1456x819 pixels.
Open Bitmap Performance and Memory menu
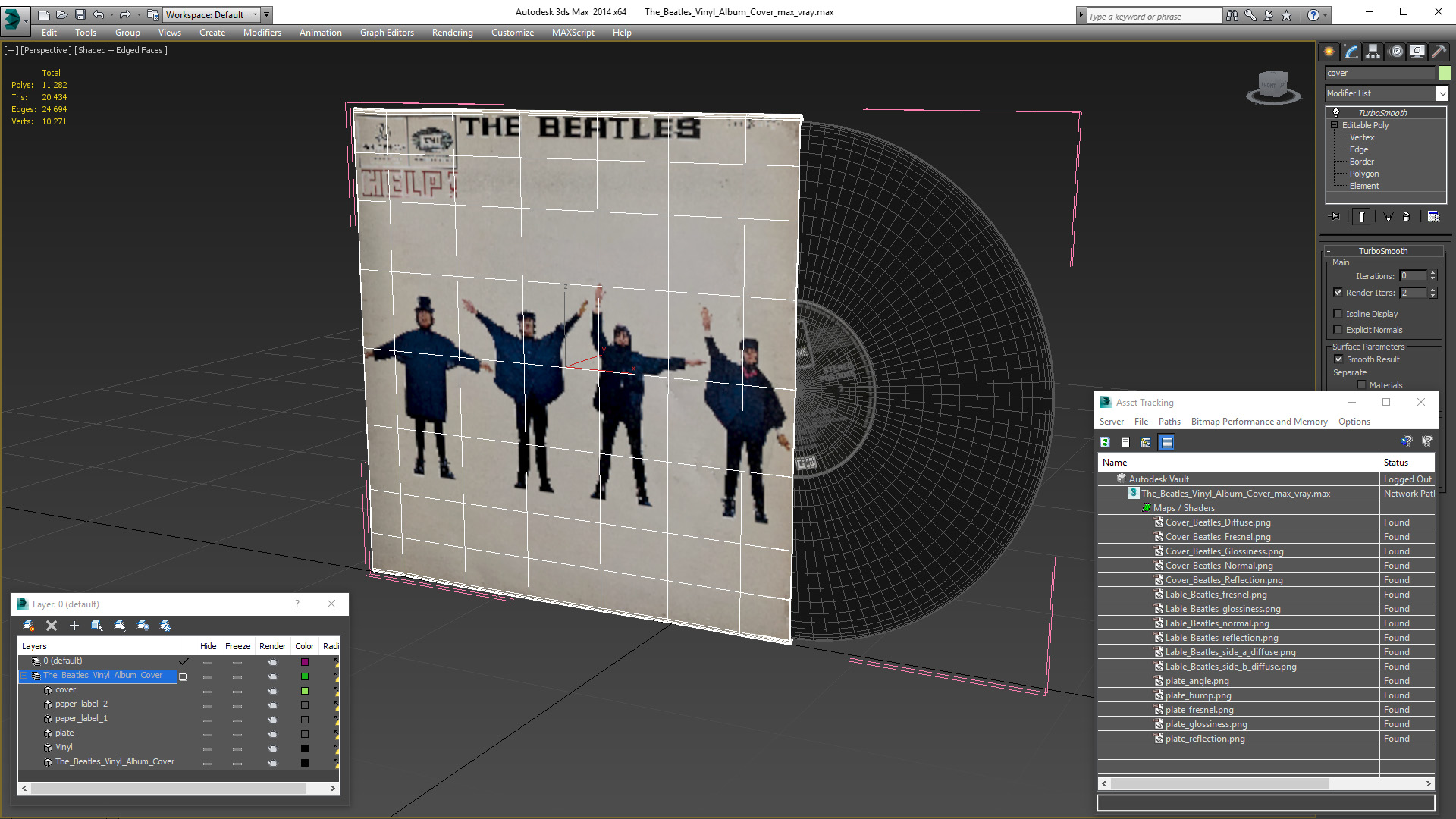[1259, 422]
